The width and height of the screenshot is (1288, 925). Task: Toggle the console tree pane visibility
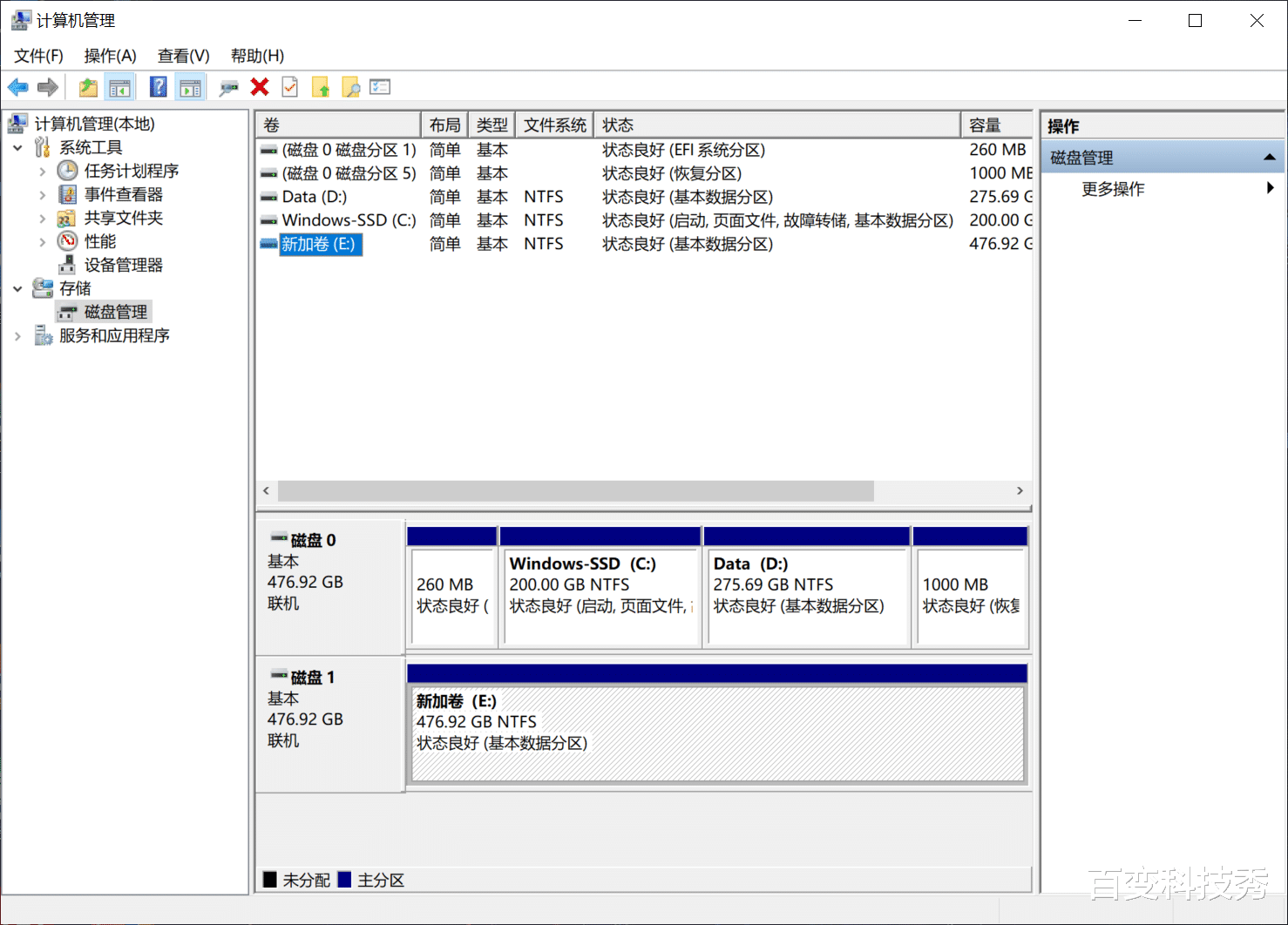click(120, 86)
